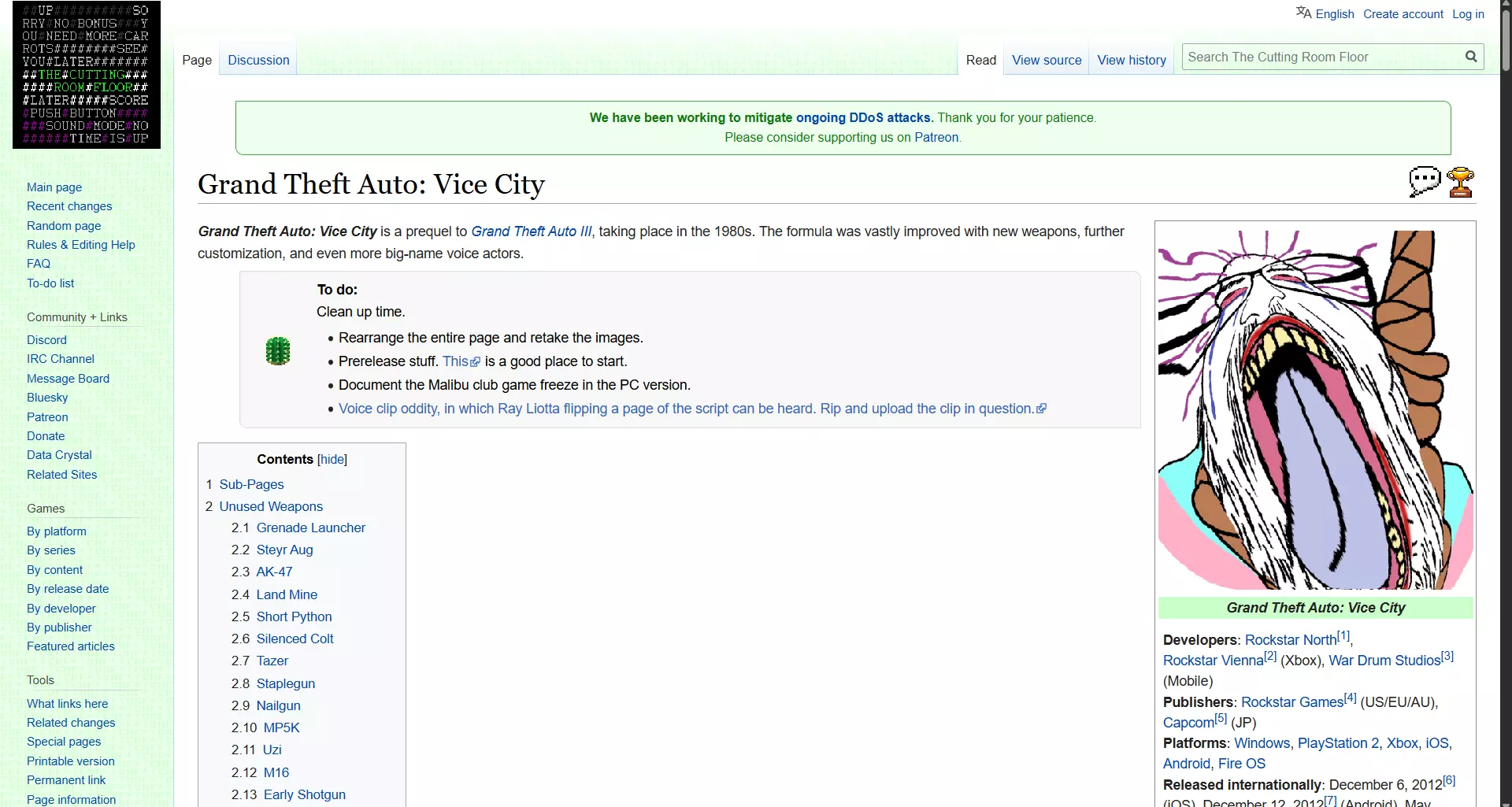1512x807 pixels.
Task: Go to Main page in sidebar
Action: (54, 187)
